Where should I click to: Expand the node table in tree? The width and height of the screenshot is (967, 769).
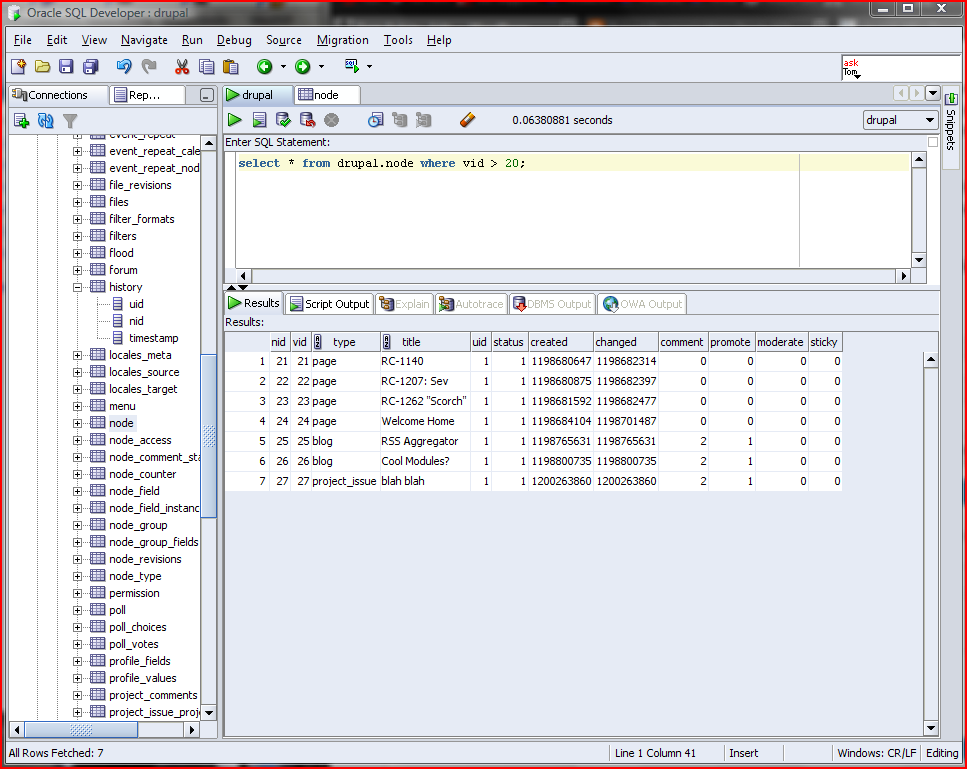pos(77,423)
